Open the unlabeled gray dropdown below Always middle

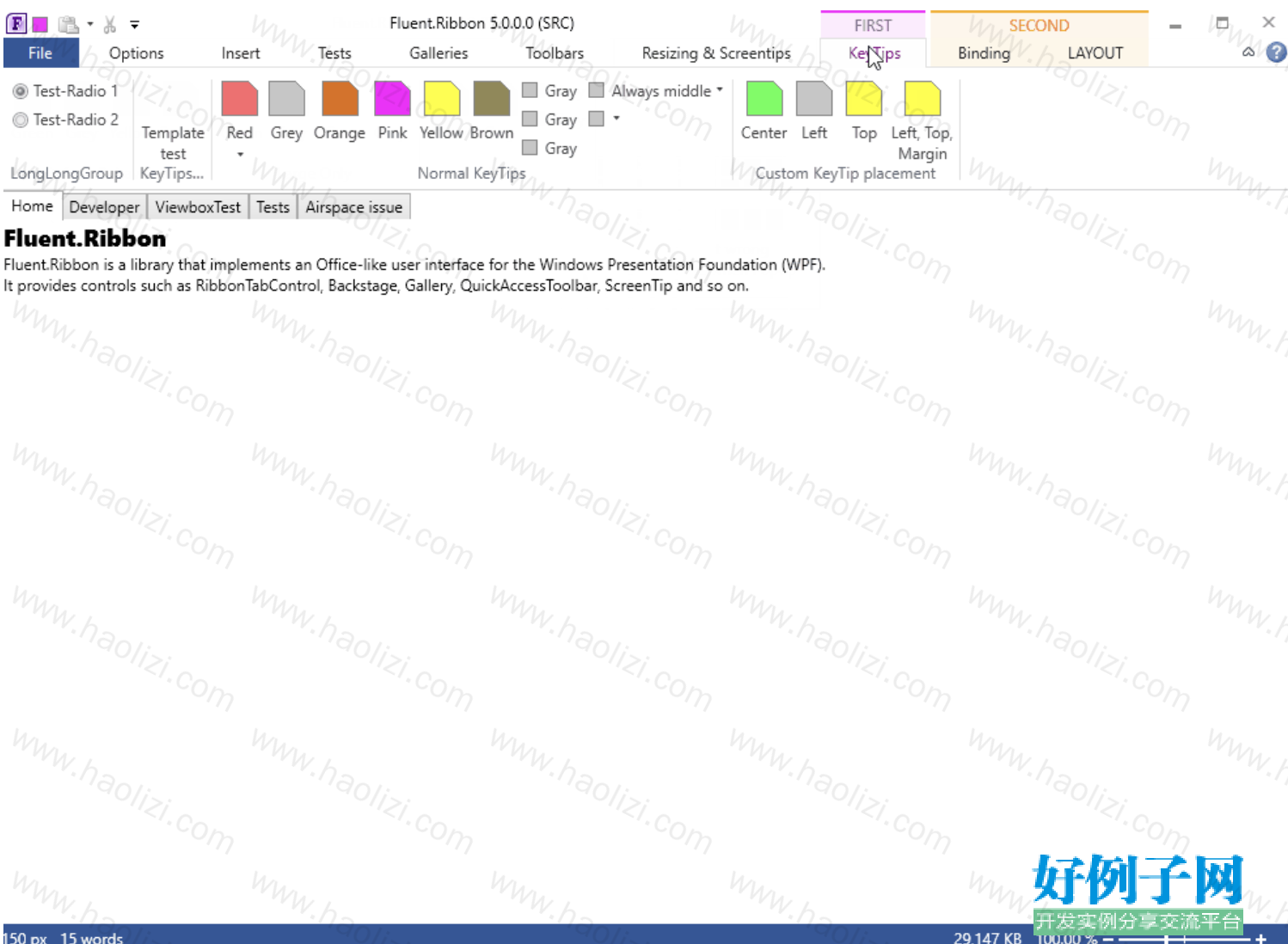click(604, 119)
